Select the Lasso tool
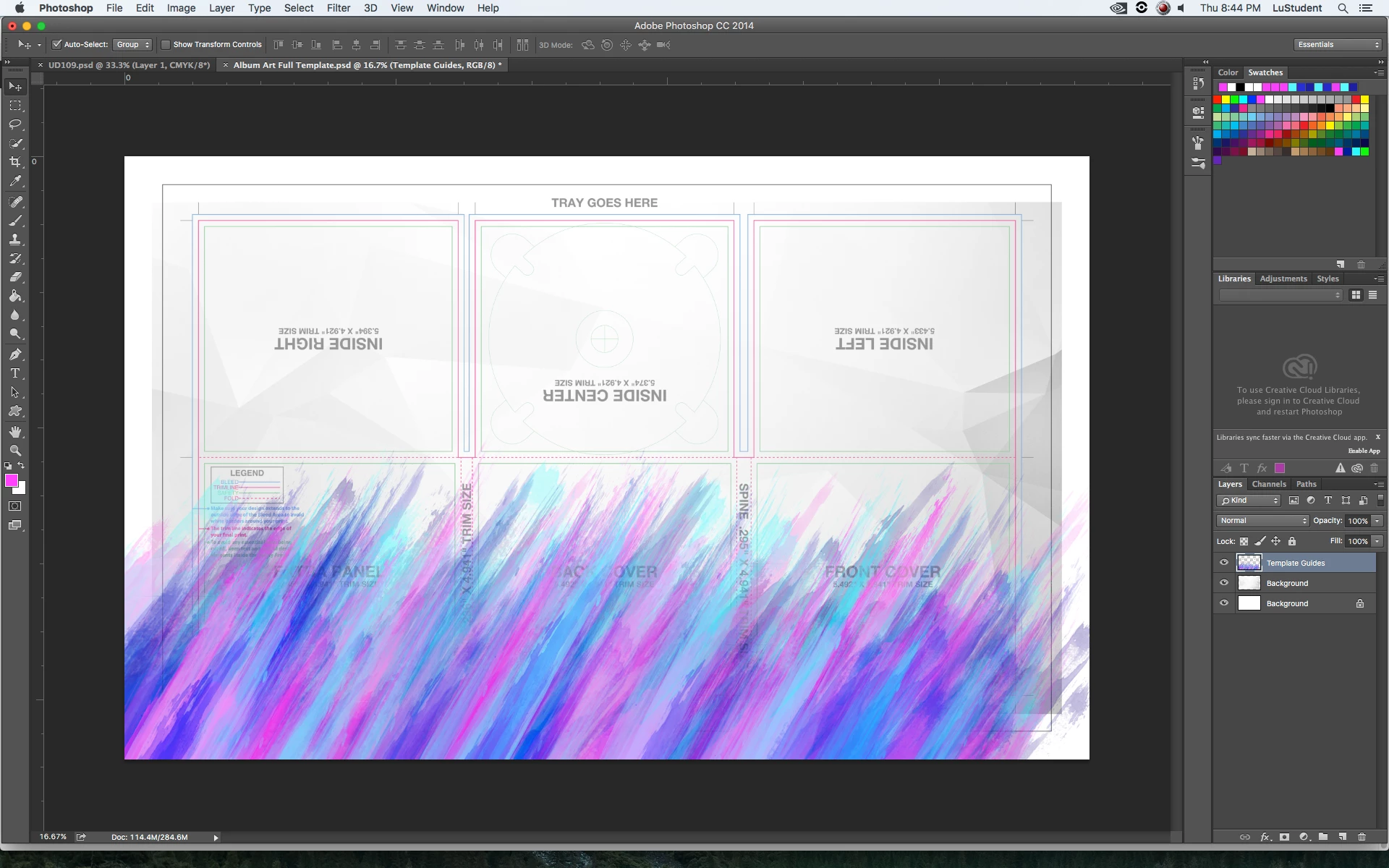 pyautogui.click(x=15, y=124)
